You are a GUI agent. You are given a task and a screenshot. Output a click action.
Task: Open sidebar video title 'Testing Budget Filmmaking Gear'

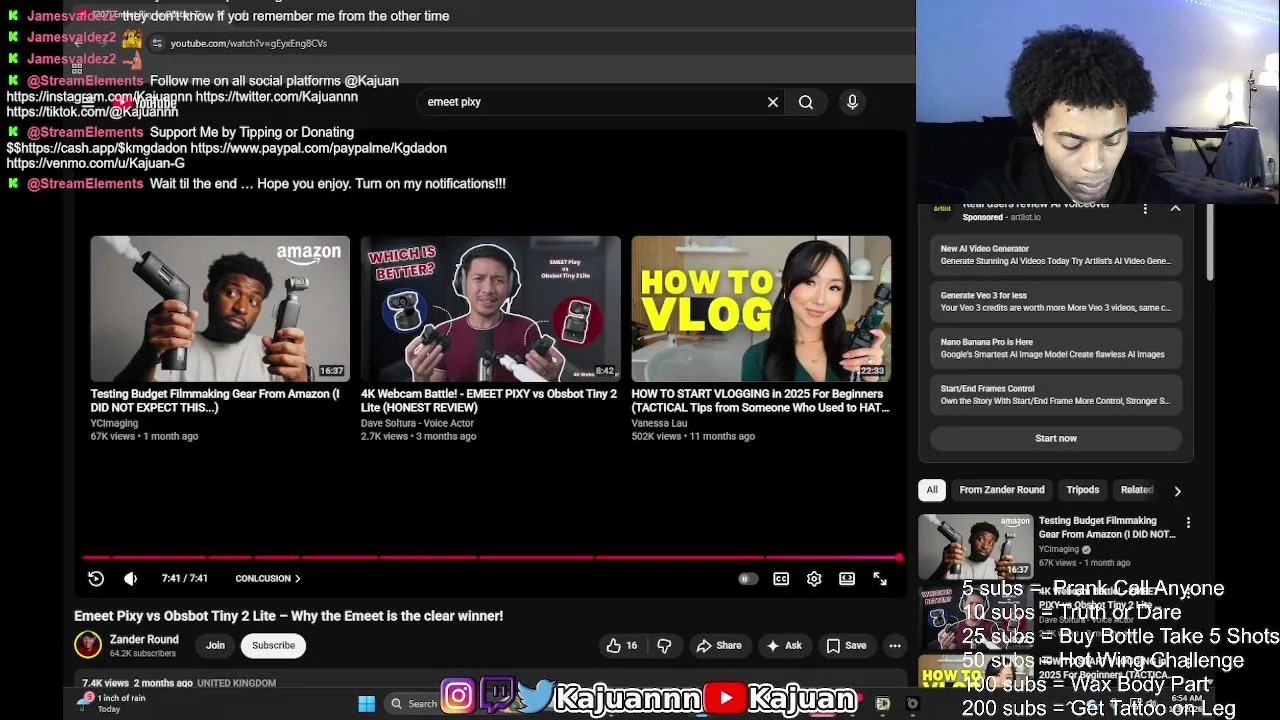click(x=1107, y=527)
